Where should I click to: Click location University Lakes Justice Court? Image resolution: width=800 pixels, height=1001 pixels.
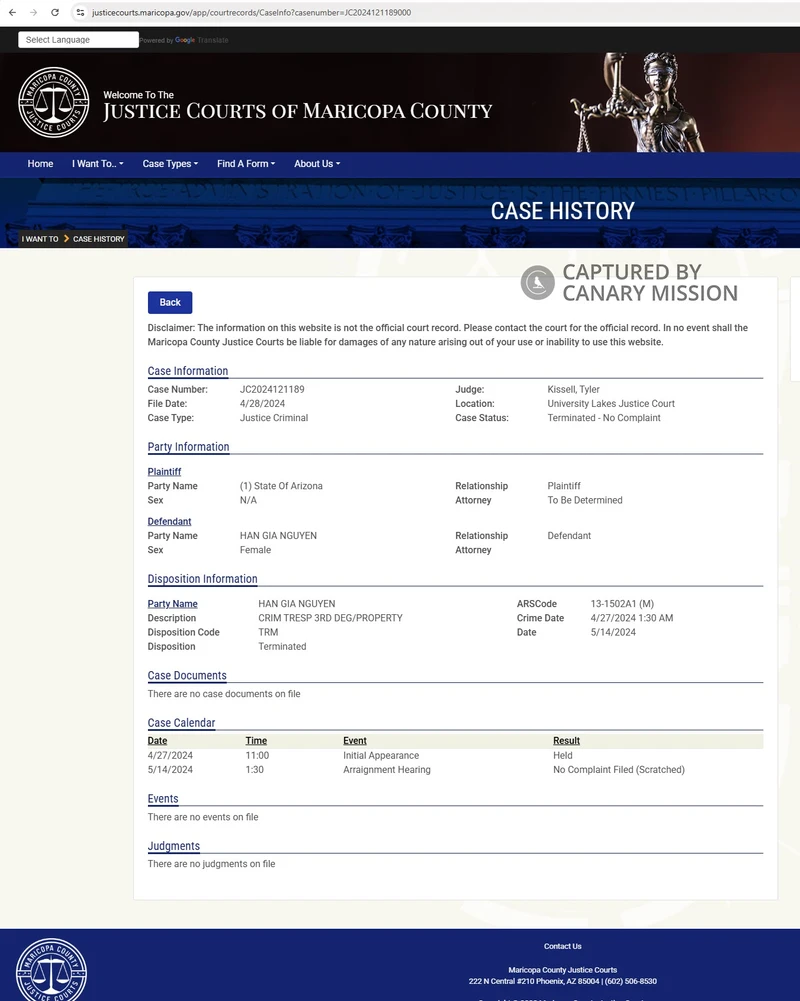point(611,403)
